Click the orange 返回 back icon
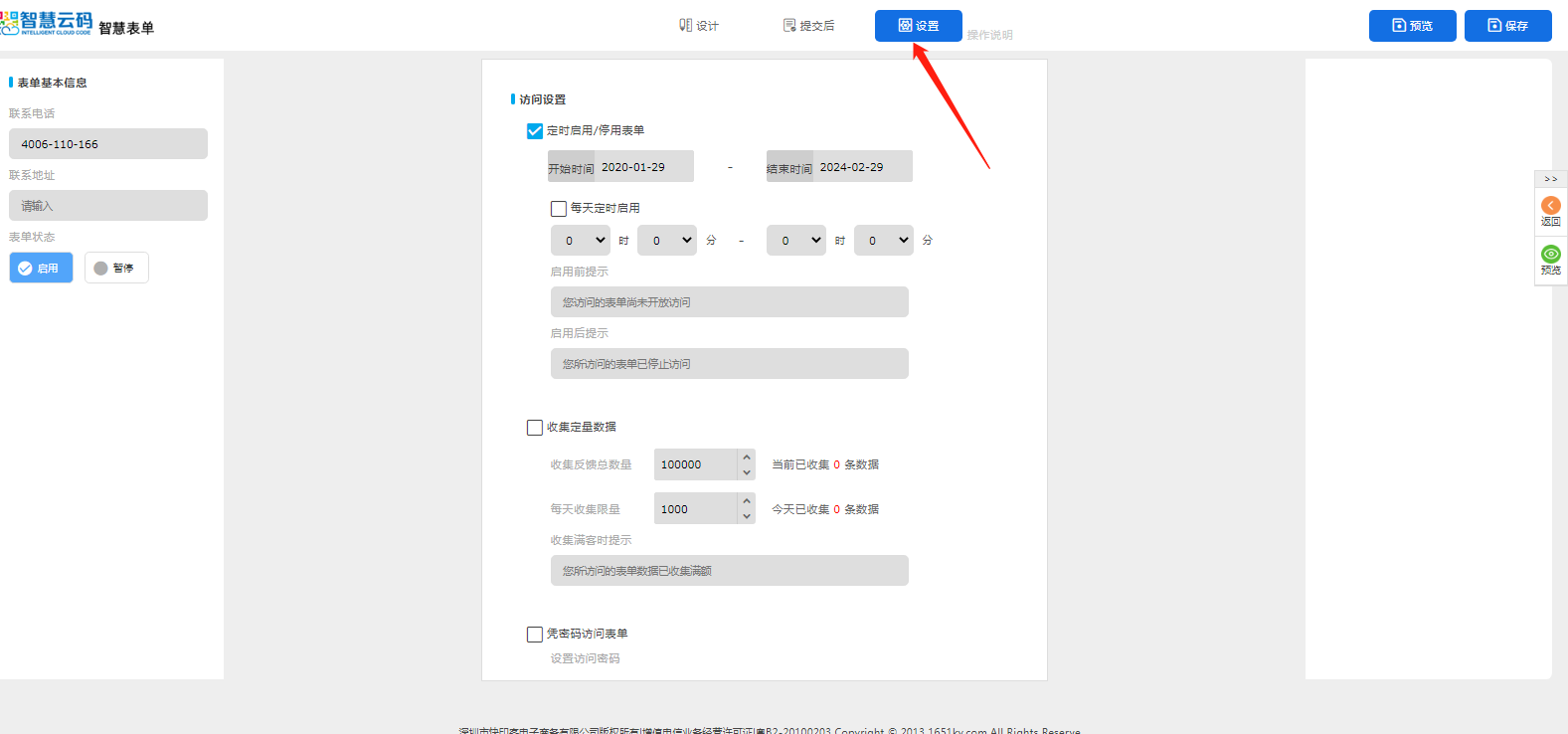Viewport: 1568px width, 734px height. pyautogui.click(x=1550, y=206)
